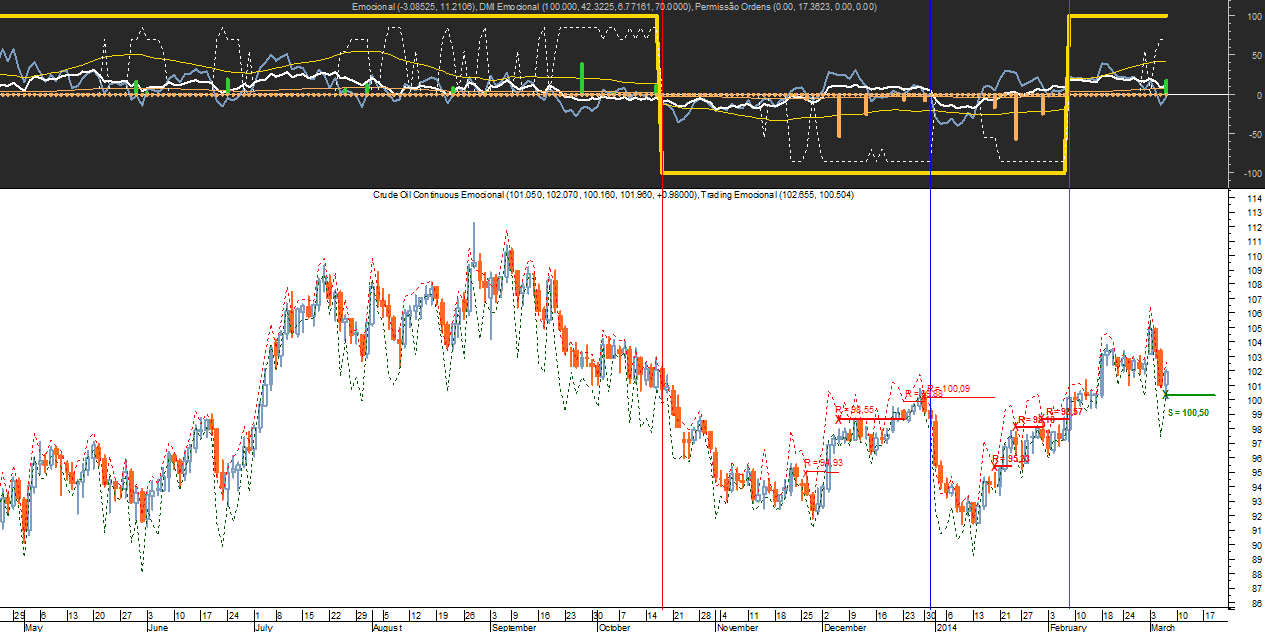Click the R = 98,55 resistance label
Image resolution: width=1265 pixels, height=632 pixels.
856,410
